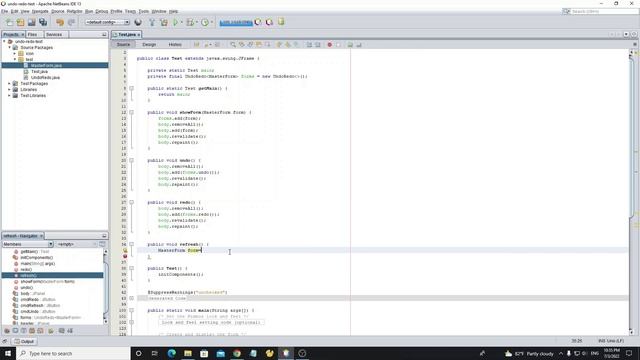Open the default config dropdown
The height and width of the screenshot is (360, 640).
pyautogui.click(x=107, y=22)
